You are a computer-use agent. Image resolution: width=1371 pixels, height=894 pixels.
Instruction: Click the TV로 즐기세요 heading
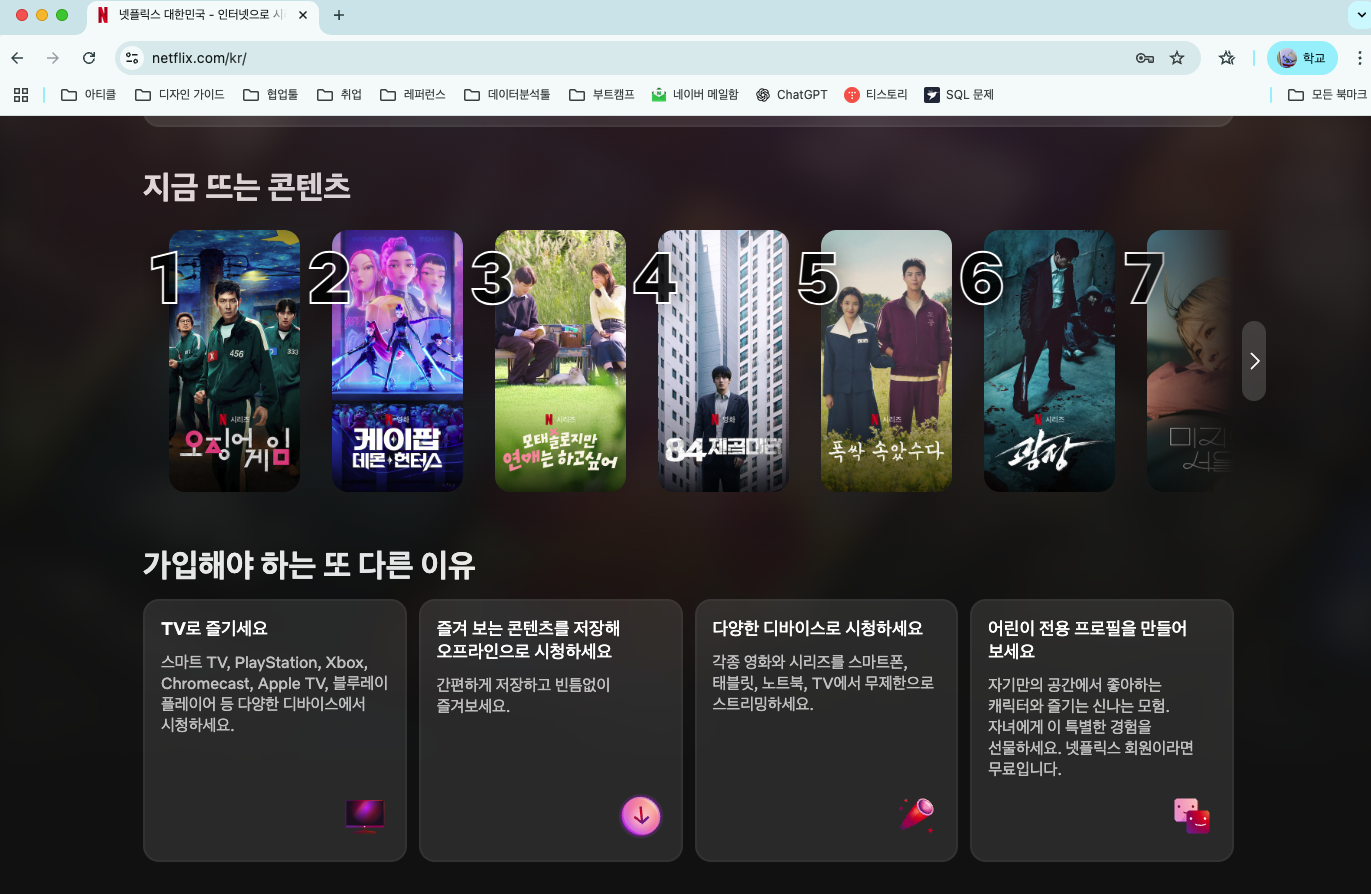(214, 629)
